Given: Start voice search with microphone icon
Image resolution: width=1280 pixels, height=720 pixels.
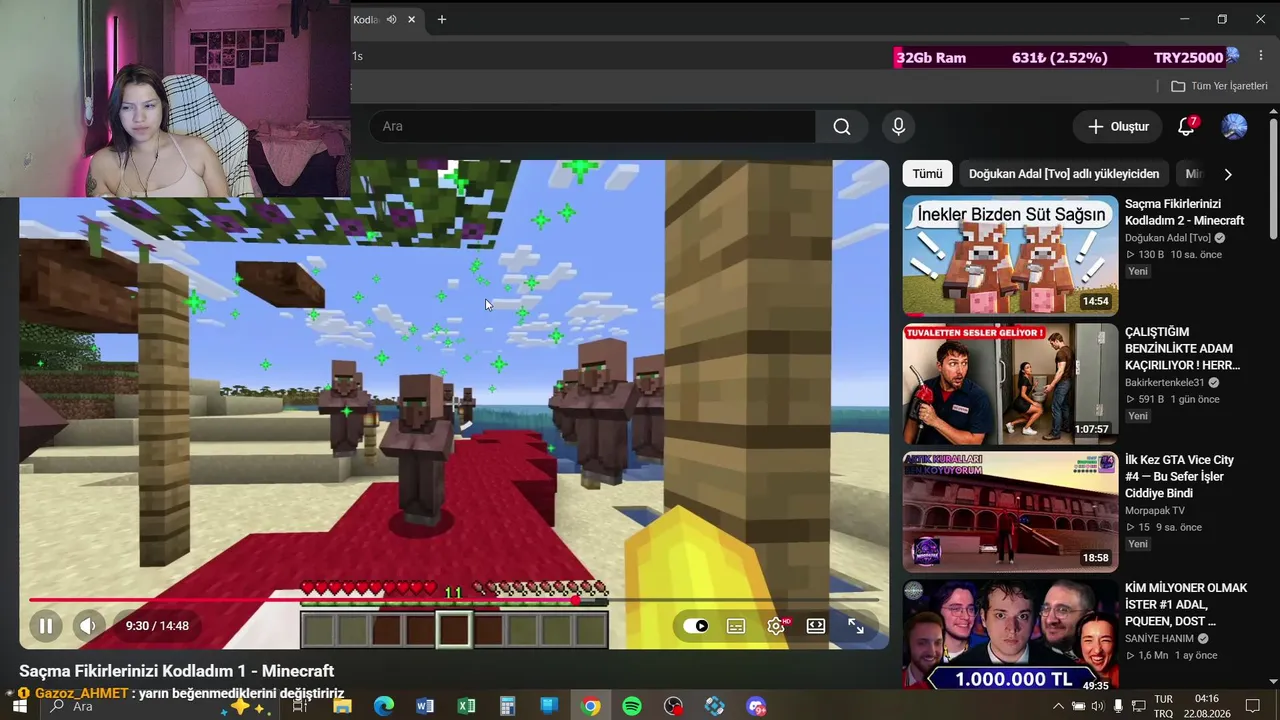Looking at the screenshot, I should [x=898, y=127].
